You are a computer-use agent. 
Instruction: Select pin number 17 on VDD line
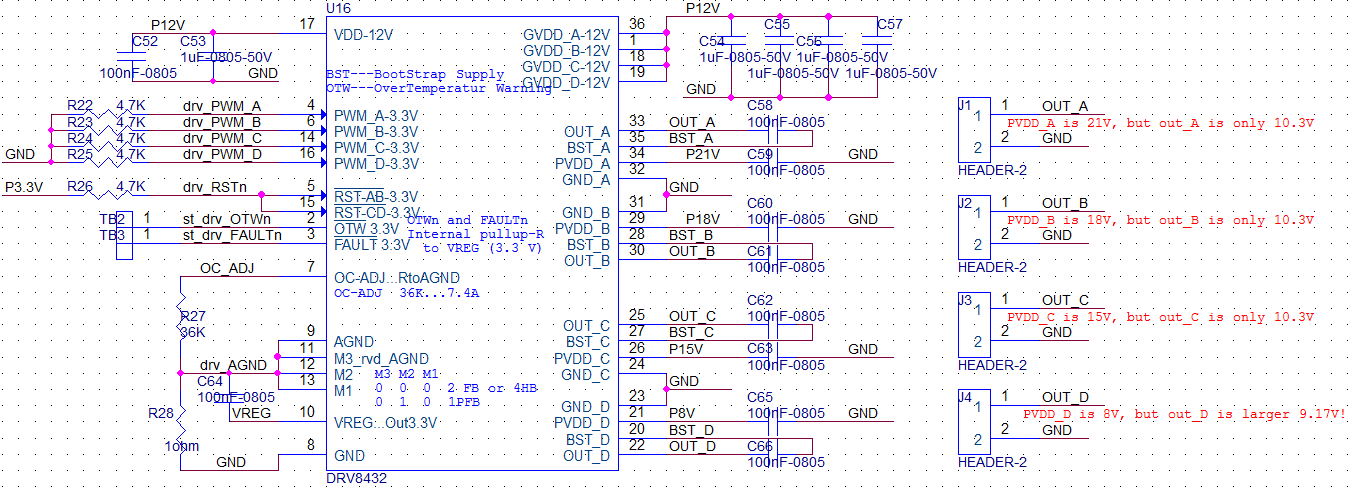click(307, 23)
